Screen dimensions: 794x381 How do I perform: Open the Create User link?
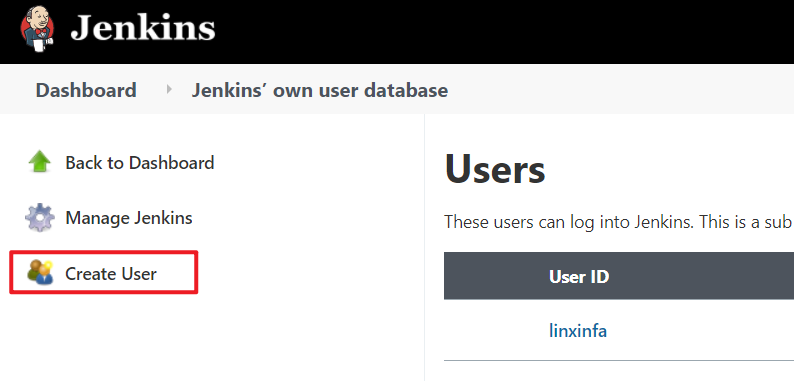[111, 274]
